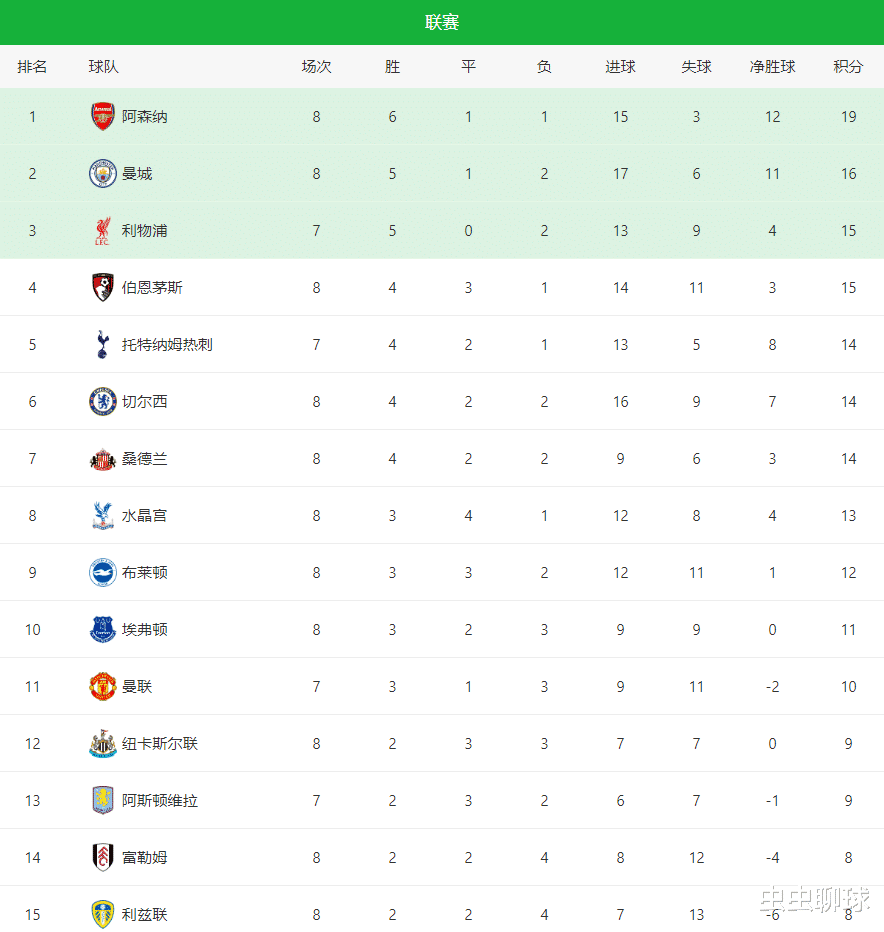The height and width of the screenshot is (932, 884).
Task: Select the 联赛 tab header
Action: click(442, 22)
